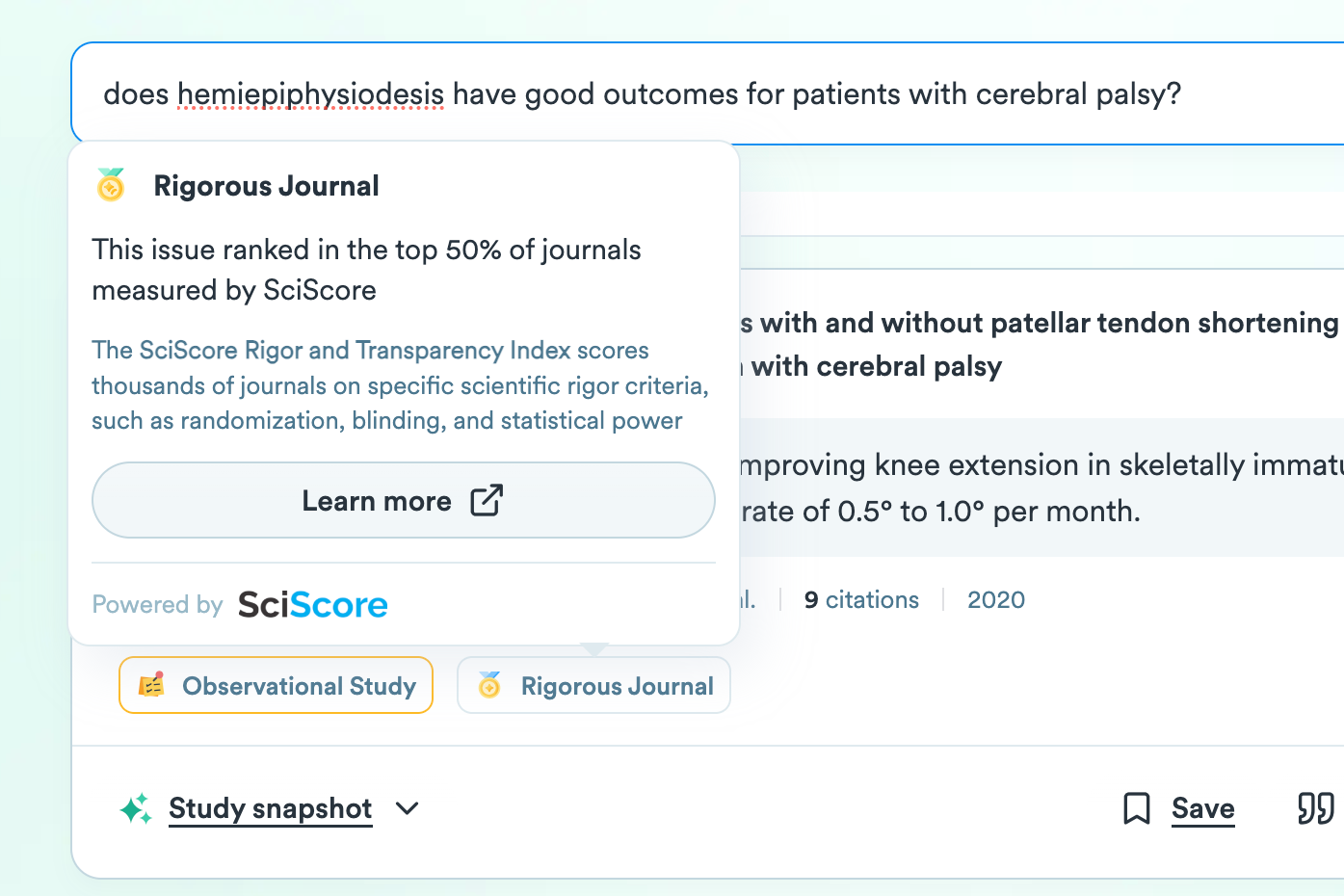Image resolution: width=1344 pixels, height=896 pixels.
Task: Select the Rigorous Journal tag label
Action: tap(617, 686)
